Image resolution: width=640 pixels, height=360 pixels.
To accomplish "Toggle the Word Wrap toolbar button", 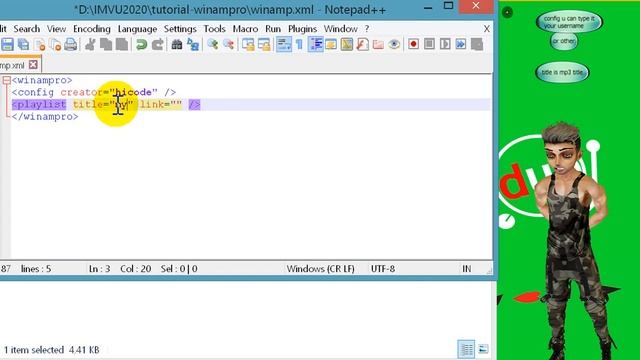I will tap(284, 44).
